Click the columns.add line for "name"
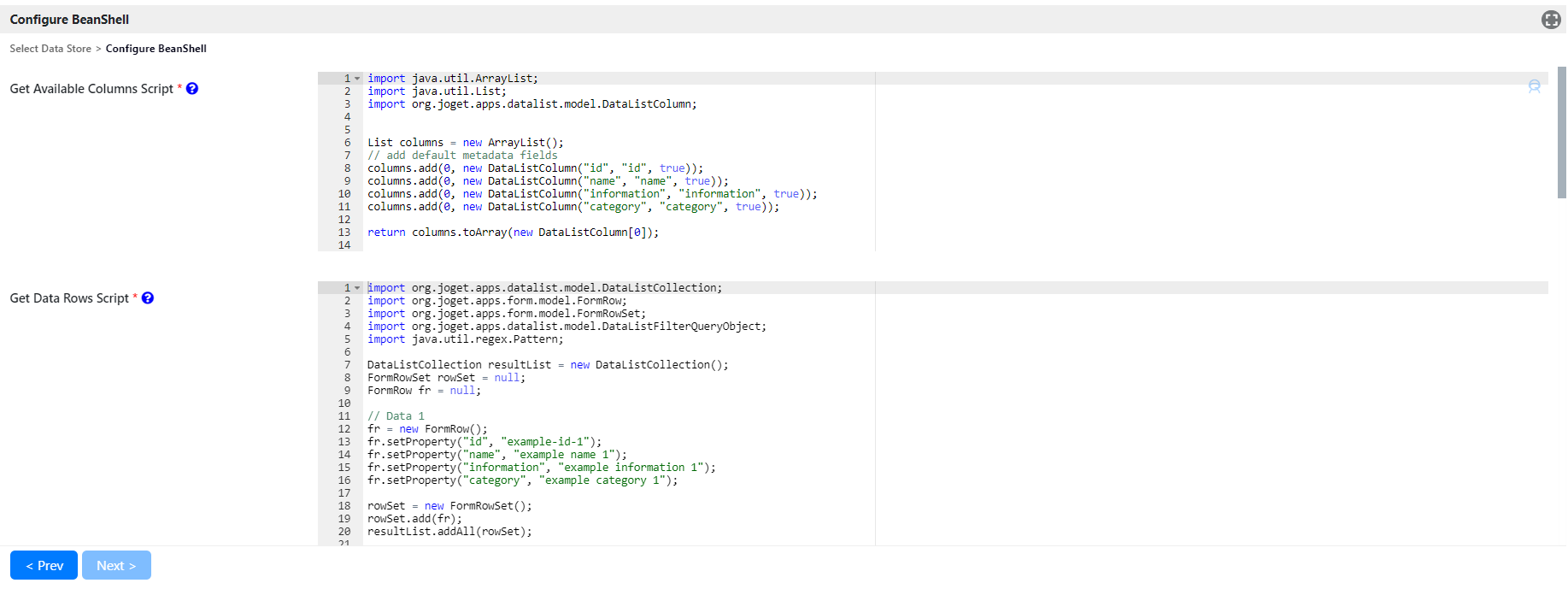 pyautogui.click(x=548, y=181)
